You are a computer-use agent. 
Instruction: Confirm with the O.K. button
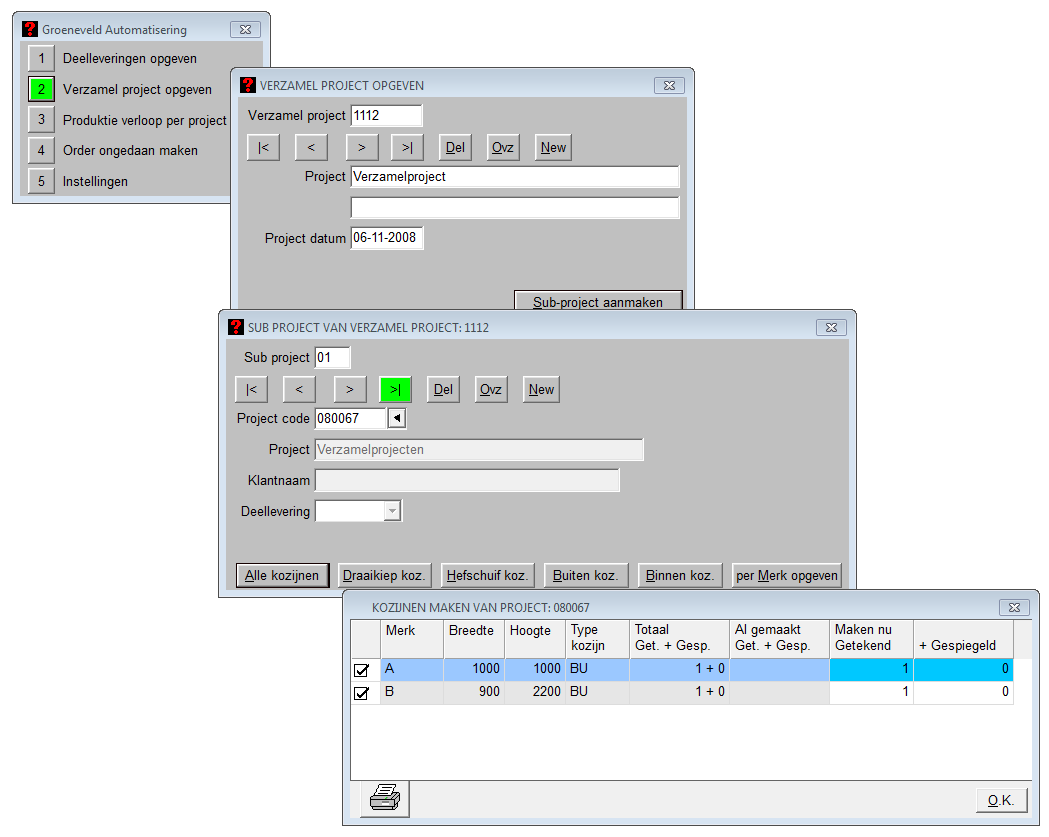pyautogui.click(x=1001, y=800)
